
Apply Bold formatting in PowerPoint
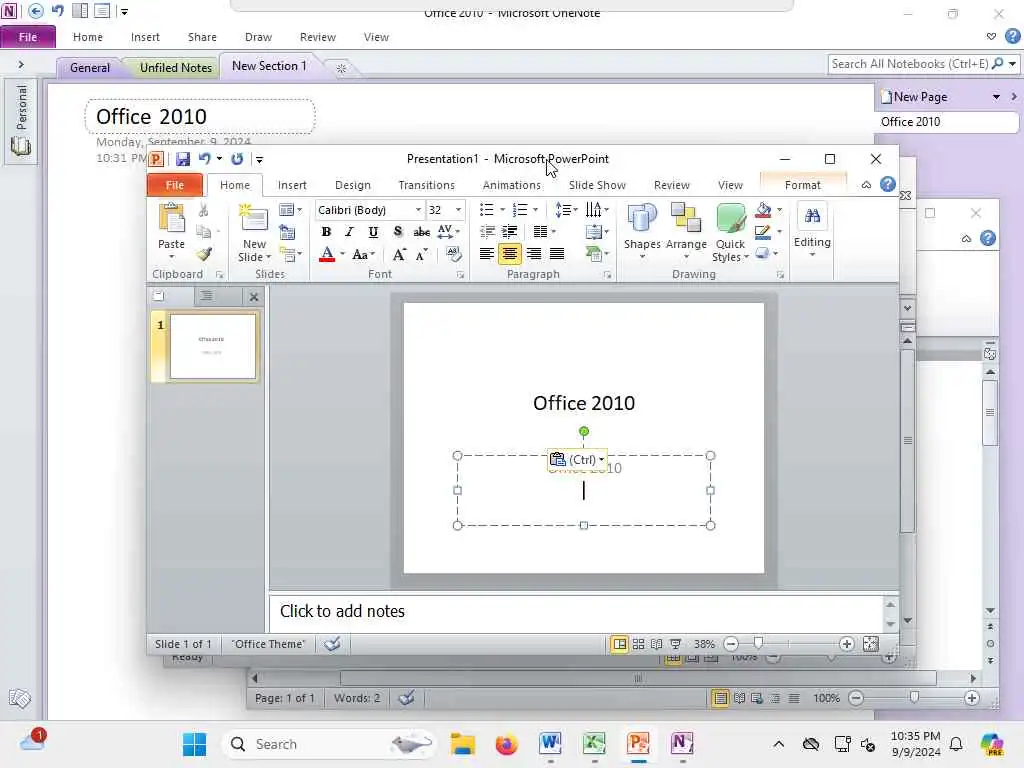(327, 232)
